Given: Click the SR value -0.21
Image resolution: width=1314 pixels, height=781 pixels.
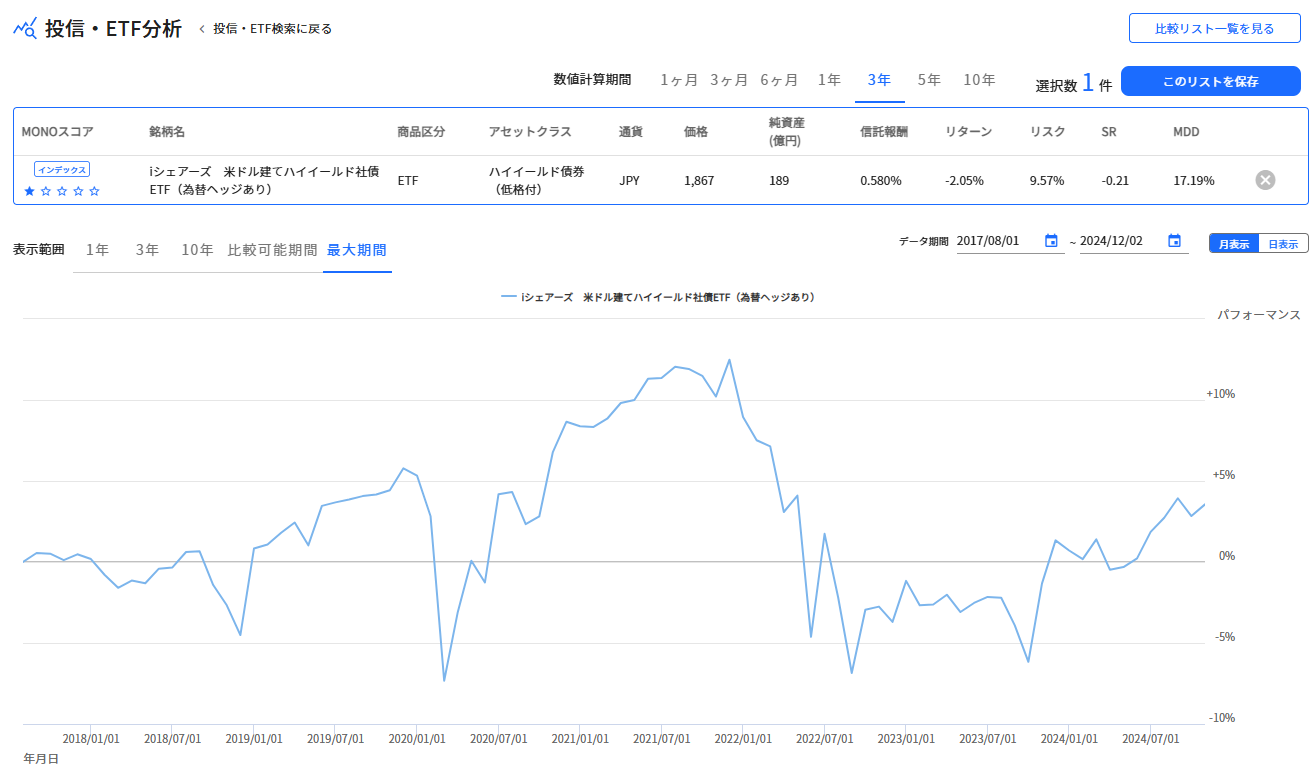Looking at the screenshot, I should pos(1115,181).
